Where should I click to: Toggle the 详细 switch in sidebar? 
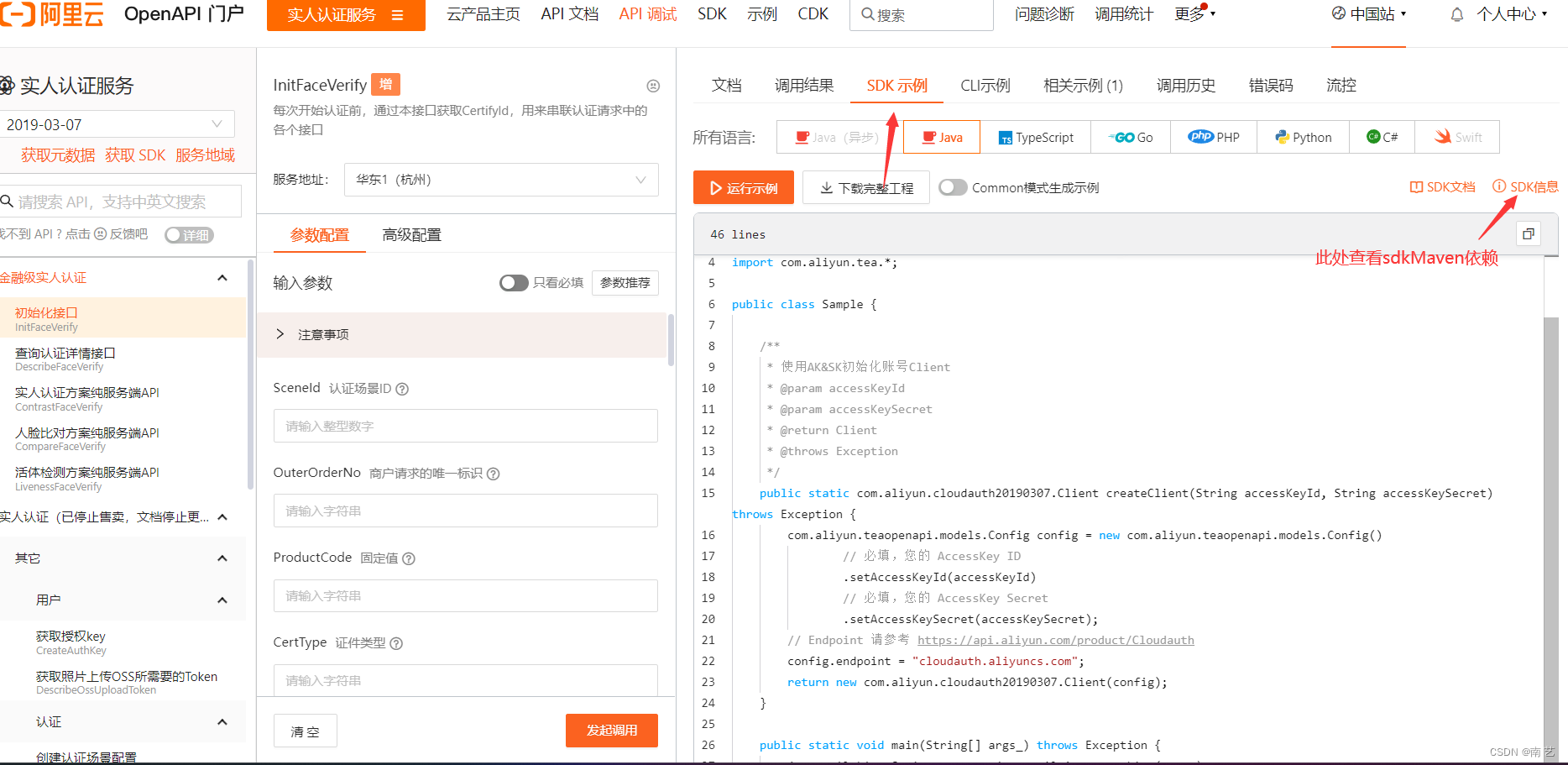click(x=189, y=235)
